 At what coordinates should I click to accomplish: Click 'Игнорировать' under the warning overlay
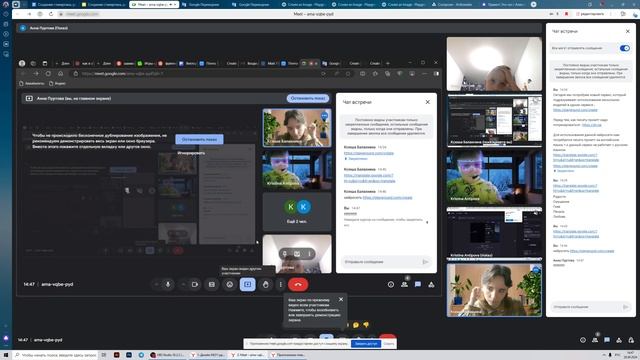[191, 153]
